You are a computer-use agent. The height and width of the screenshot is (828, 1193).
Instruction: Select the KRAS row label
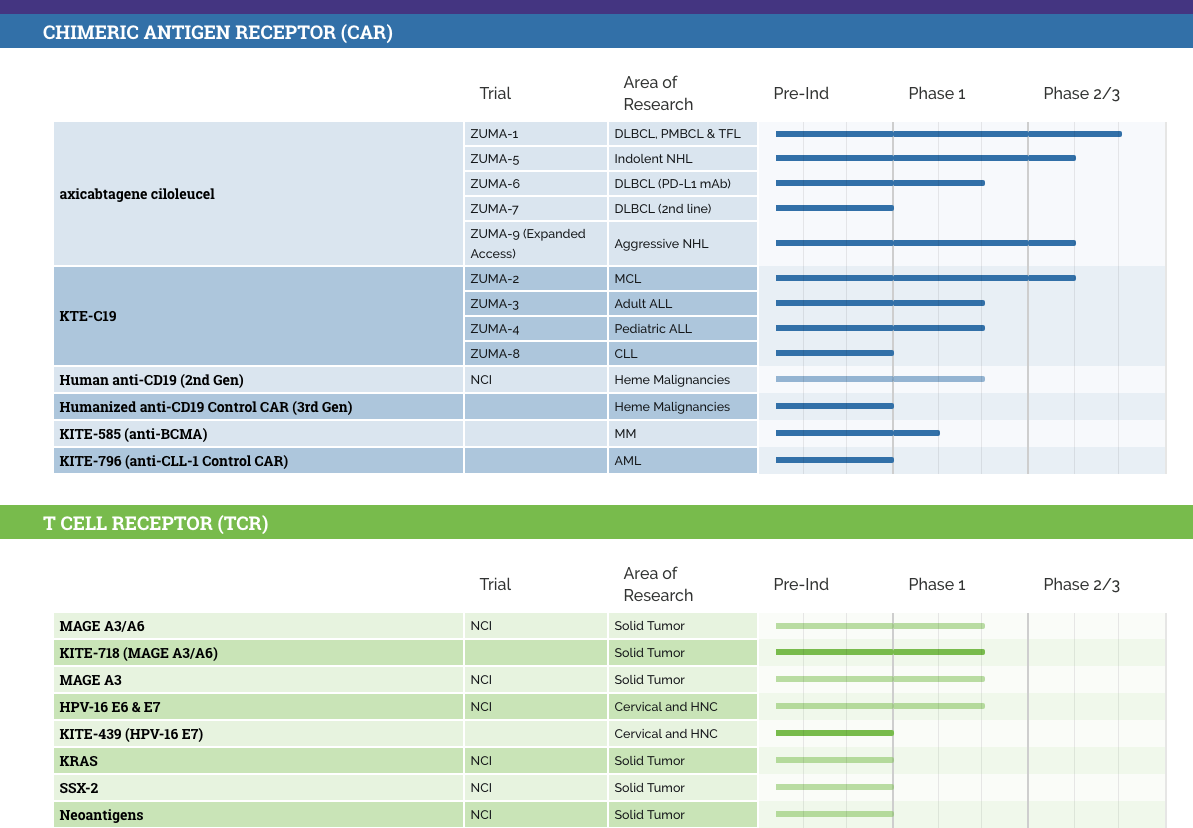(x=259, y=760)
